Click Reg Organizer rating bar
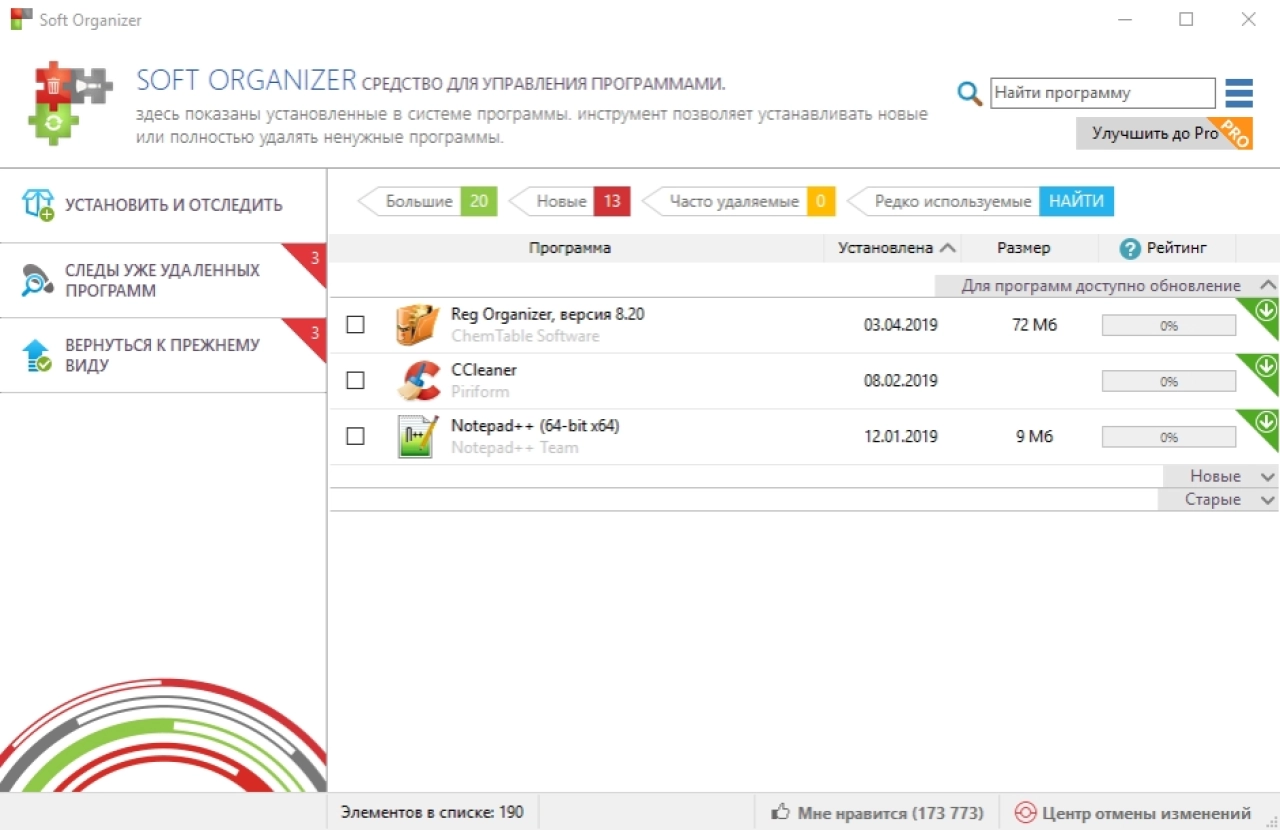The width and height of the screenshot is (1280, 830). click(x=1169, y=325)
